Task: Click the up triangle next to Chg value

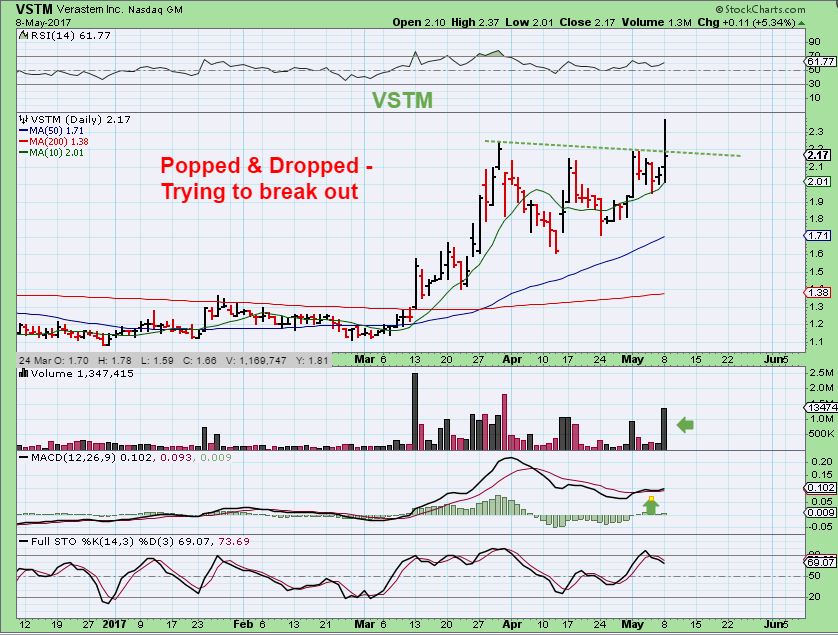Action: [x=801, y=22]
